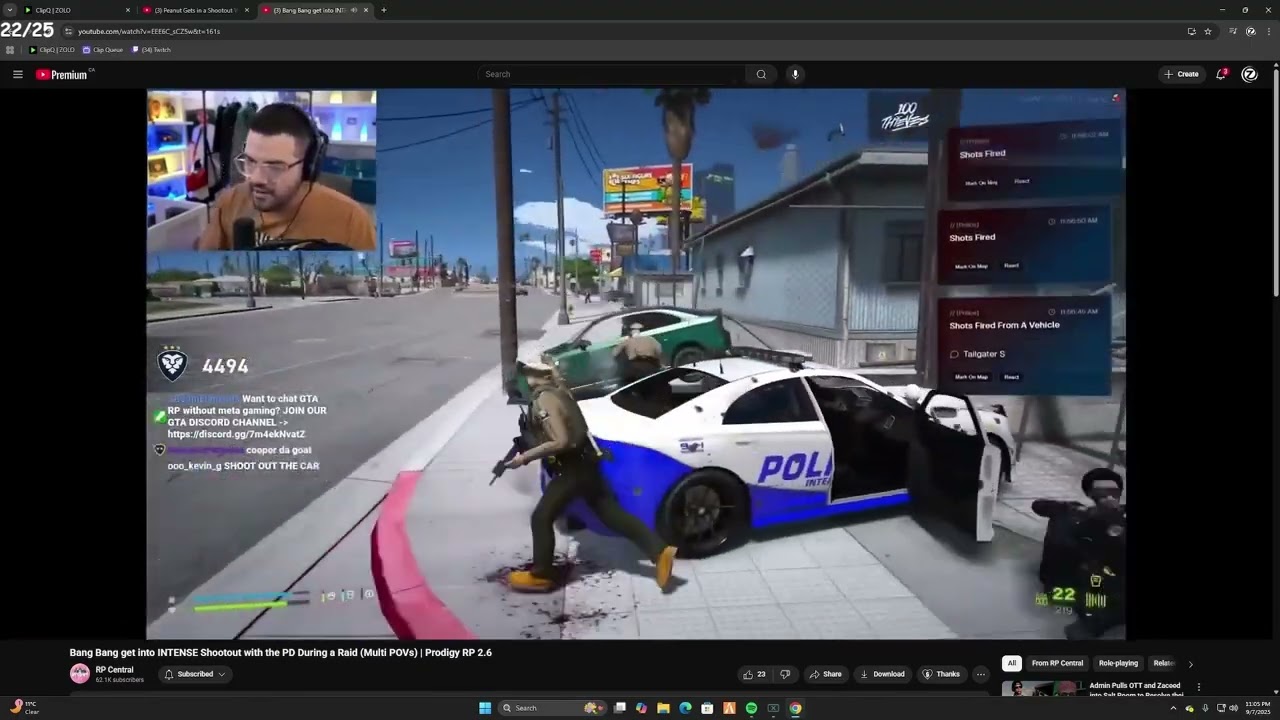Share the video

tap(826, 674)
